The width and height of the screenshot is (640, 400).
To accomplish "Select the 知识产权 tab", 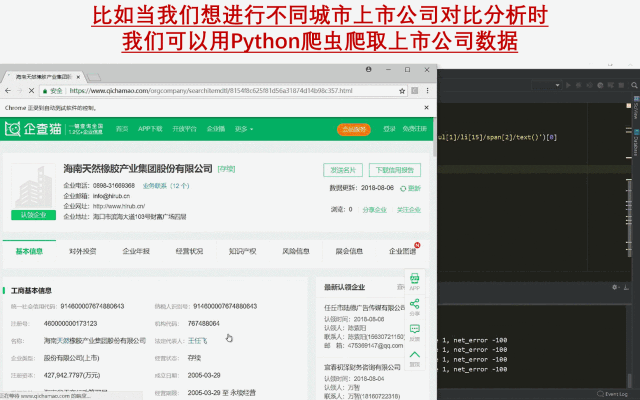I will (x=242, y=251).
